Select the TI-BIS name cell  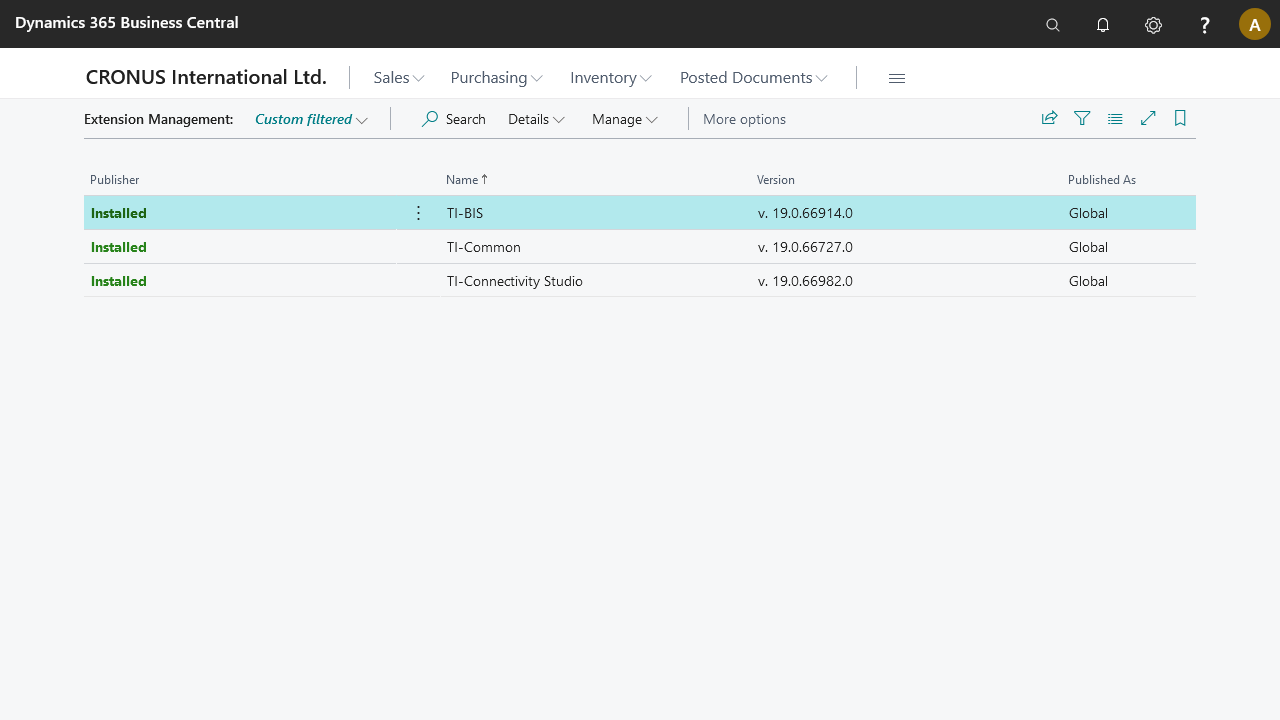465,213
